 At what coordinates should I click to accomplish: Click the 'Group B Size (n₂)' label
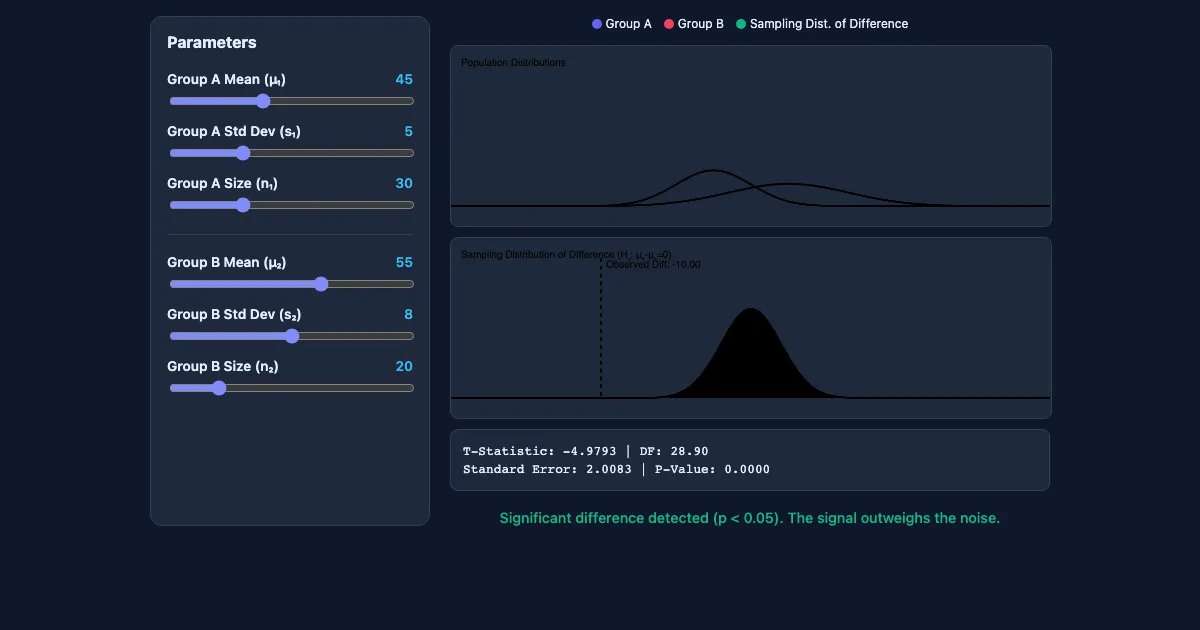(x=223, y=366)
